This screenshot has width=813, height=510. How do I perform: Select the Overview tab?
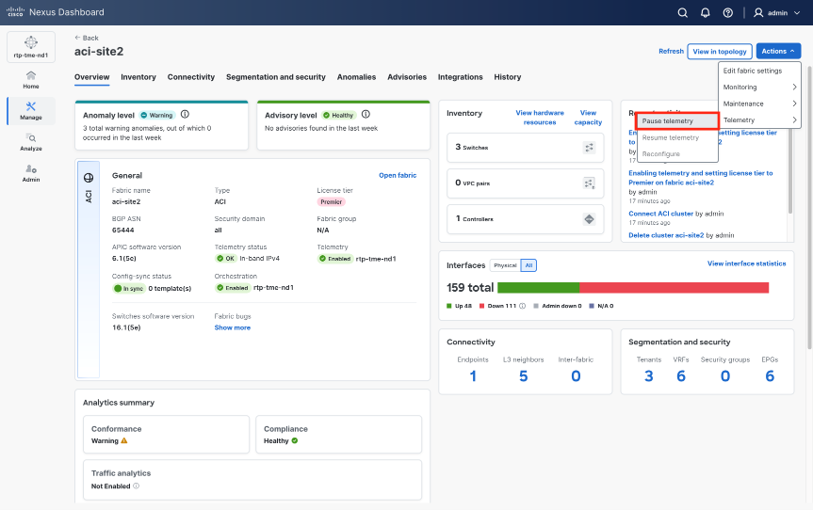pyautogui.click(x=92, y=77)
